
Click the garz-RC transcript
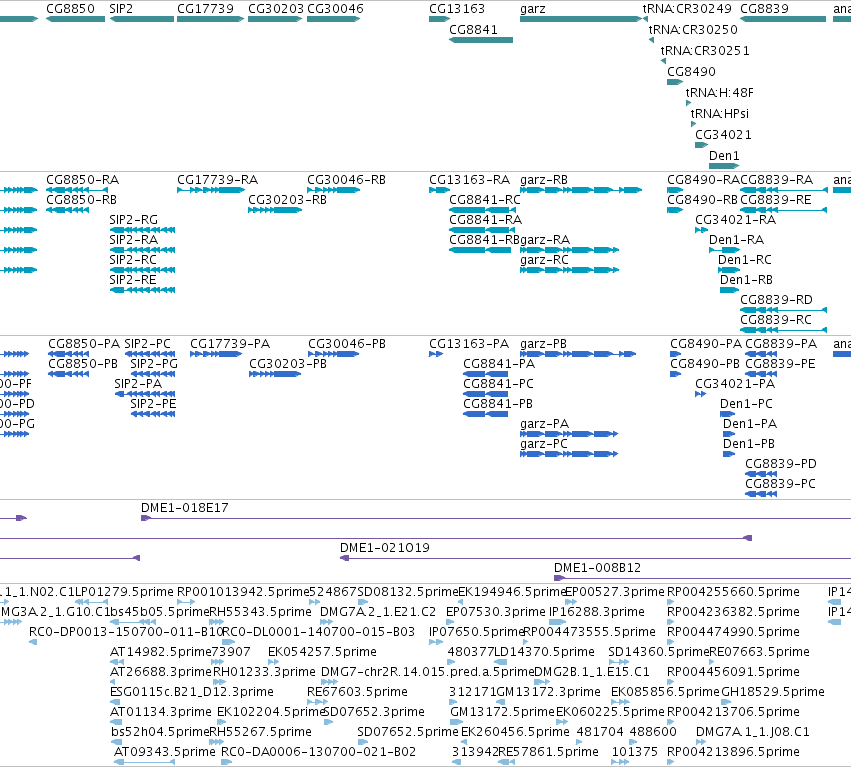(x=569, y=270)
